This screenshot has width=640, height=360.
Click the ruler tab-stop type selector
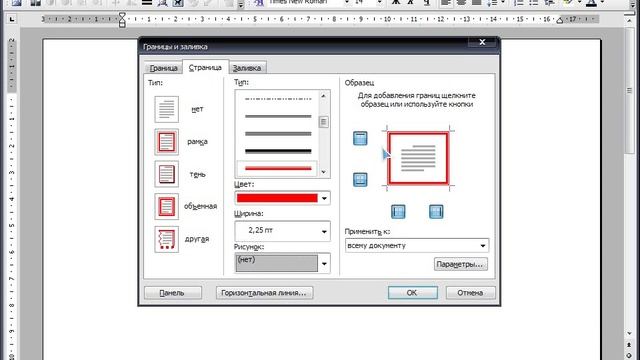(12, 19)
